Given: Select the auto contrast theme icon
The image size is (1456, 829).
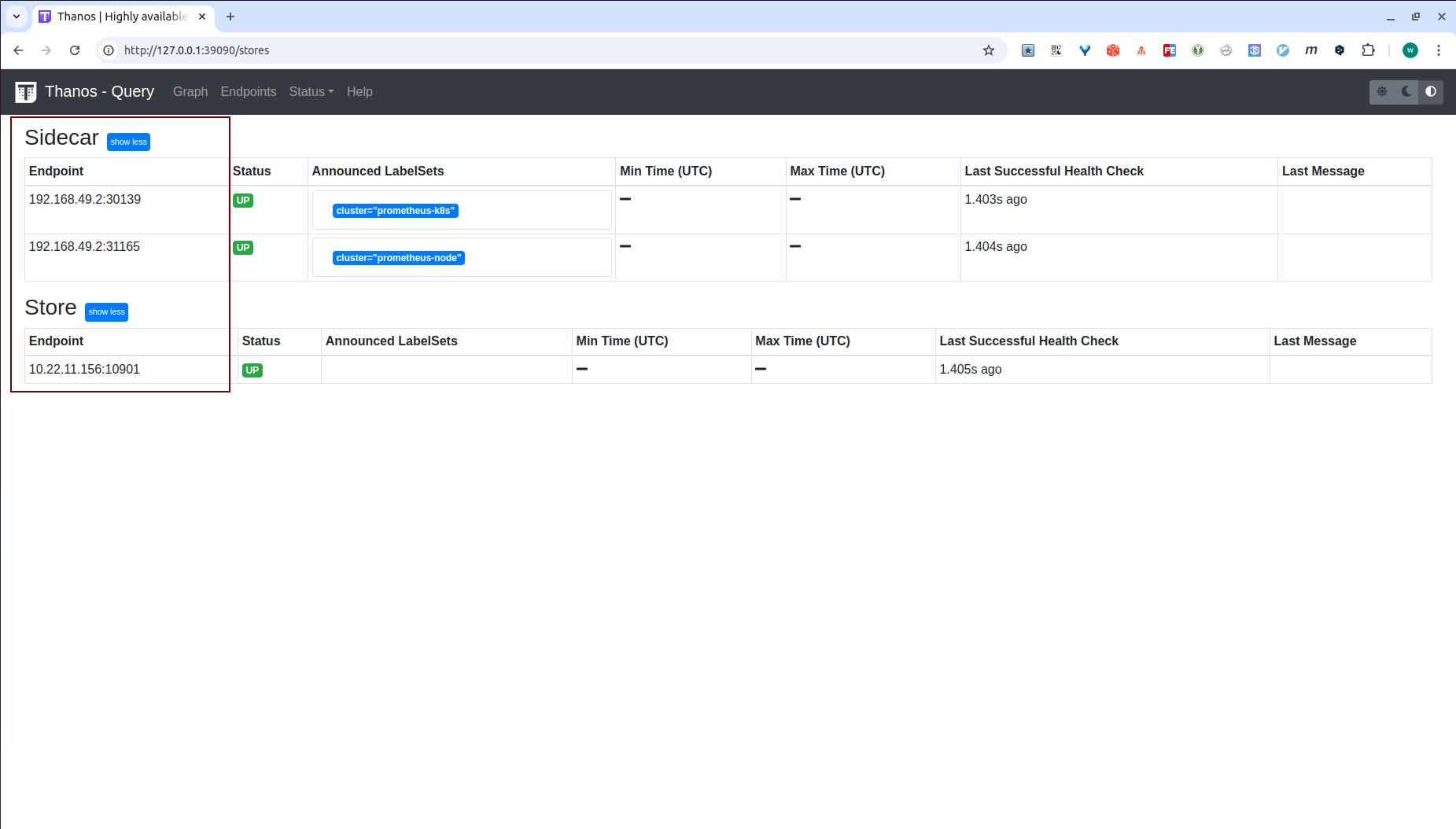Looking at the screenshot, I should 1431,92.
